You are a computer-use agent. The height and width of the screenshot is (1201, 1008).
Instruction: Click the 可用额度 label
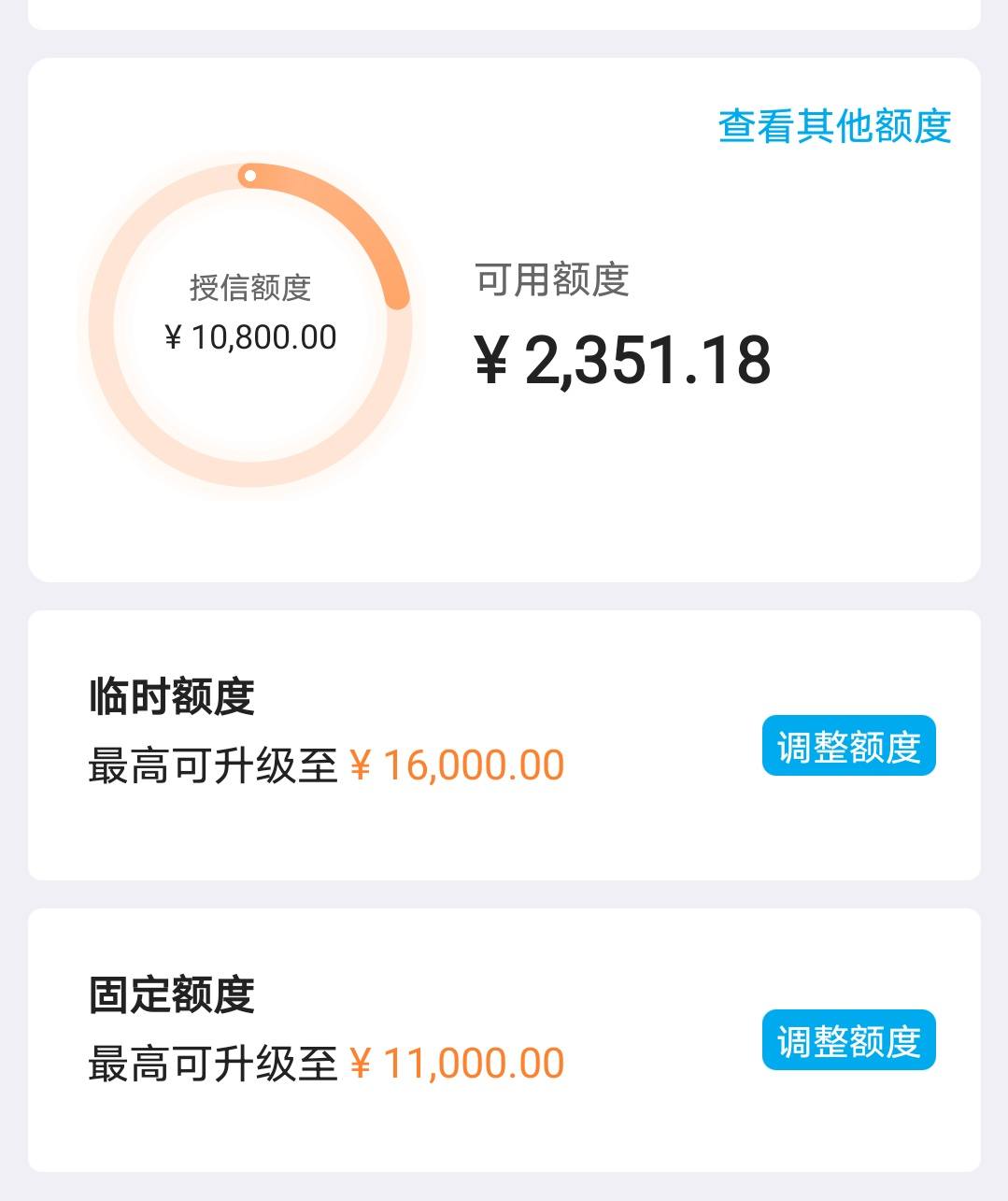(x=552, y=279)
